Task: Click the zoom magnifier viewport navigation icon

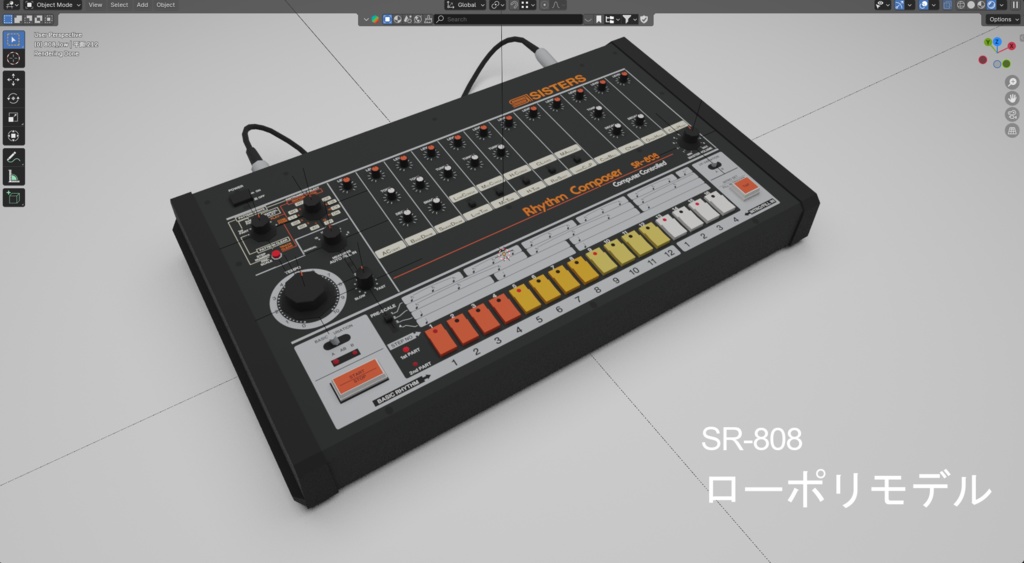Action: click(1012, 82)
